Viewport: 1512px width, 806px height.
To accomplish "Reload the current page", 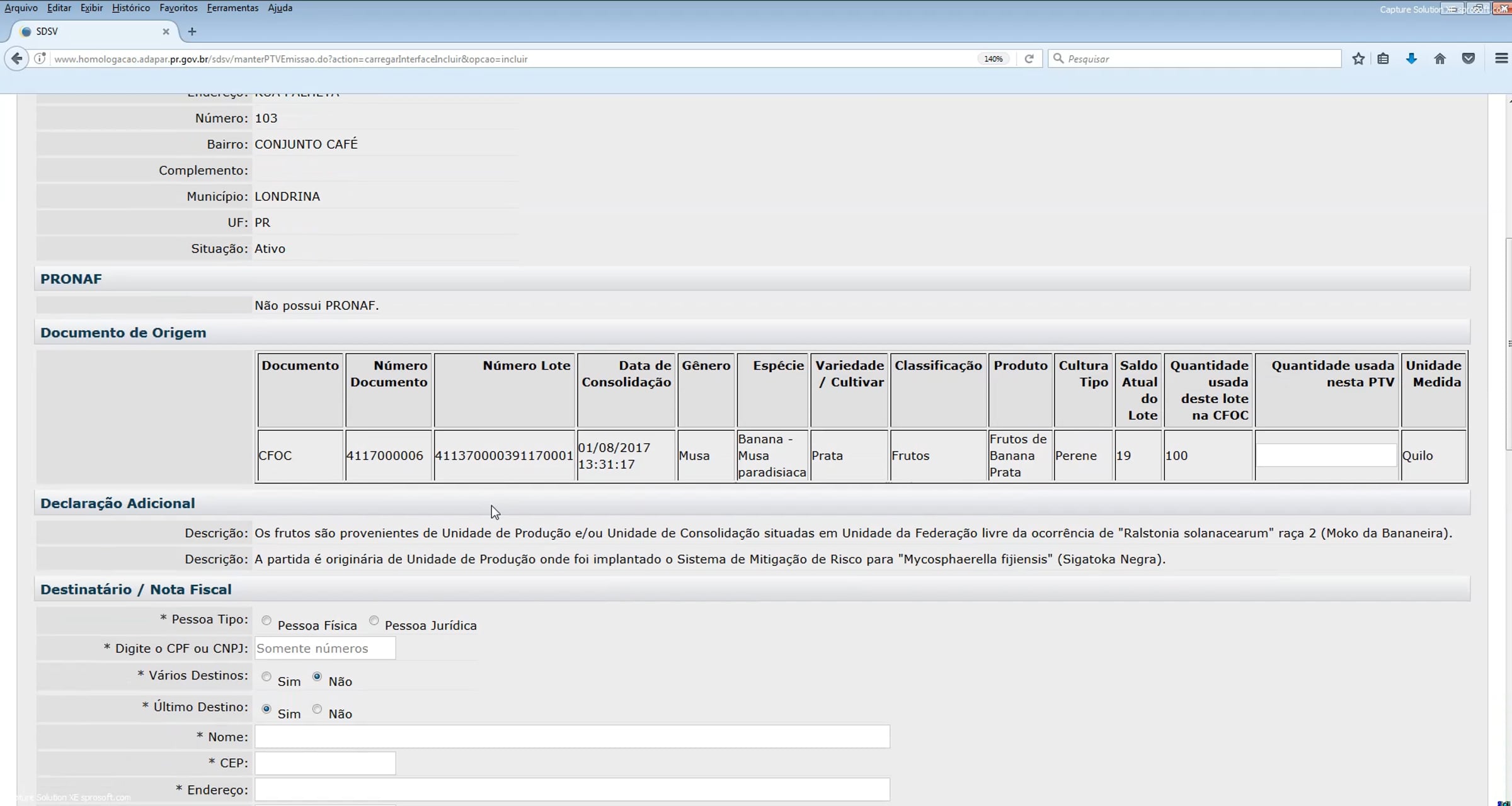I will 1029,59.
